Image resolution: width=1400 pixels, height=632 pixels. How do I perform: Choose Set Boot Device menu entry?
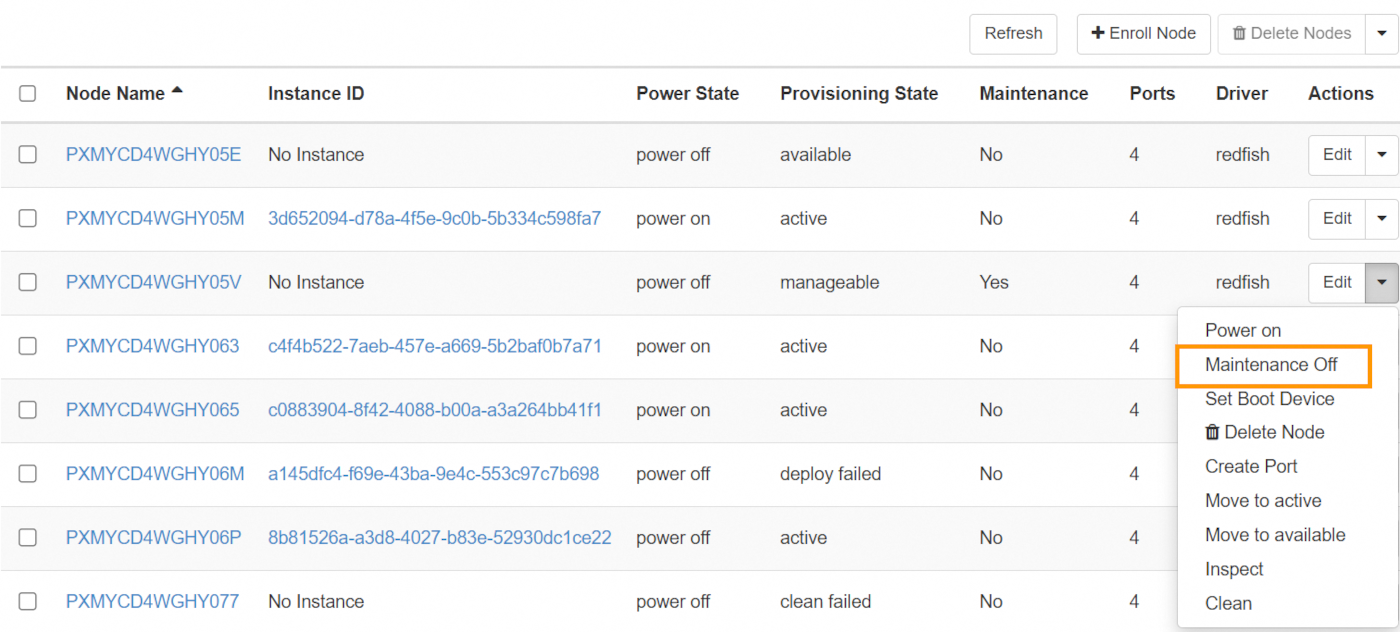[x=1269, y=399]
